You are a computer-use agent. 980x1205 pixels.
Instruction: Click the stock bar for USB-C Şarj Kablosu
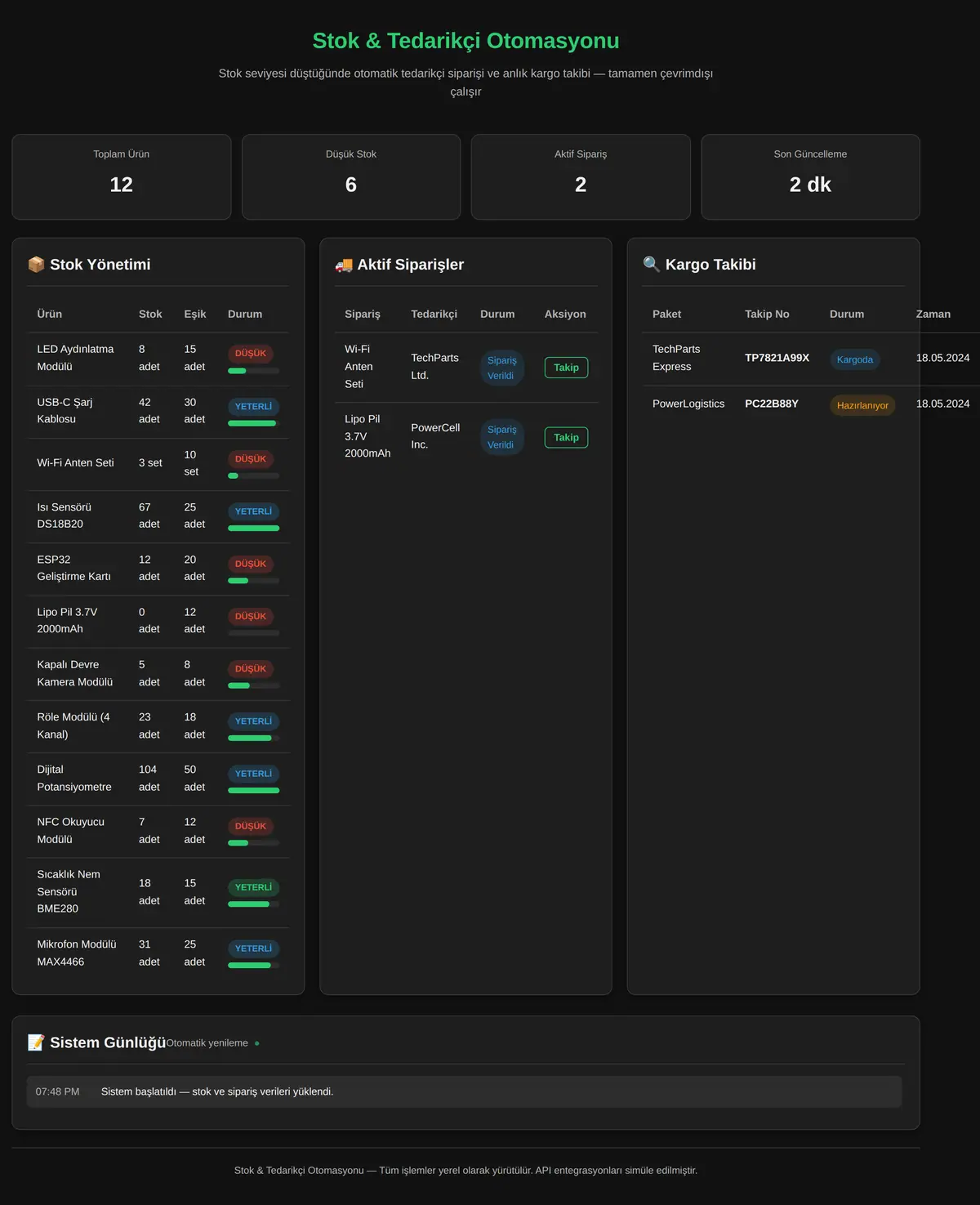point(254,423)
